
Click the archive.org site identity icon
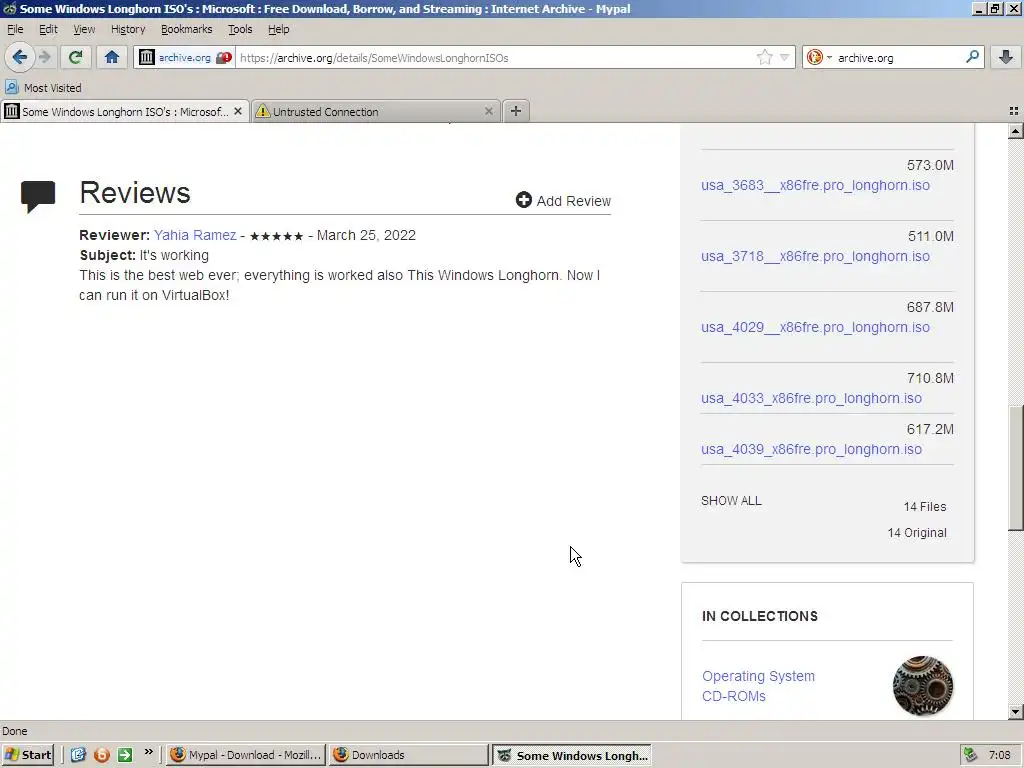147,57
